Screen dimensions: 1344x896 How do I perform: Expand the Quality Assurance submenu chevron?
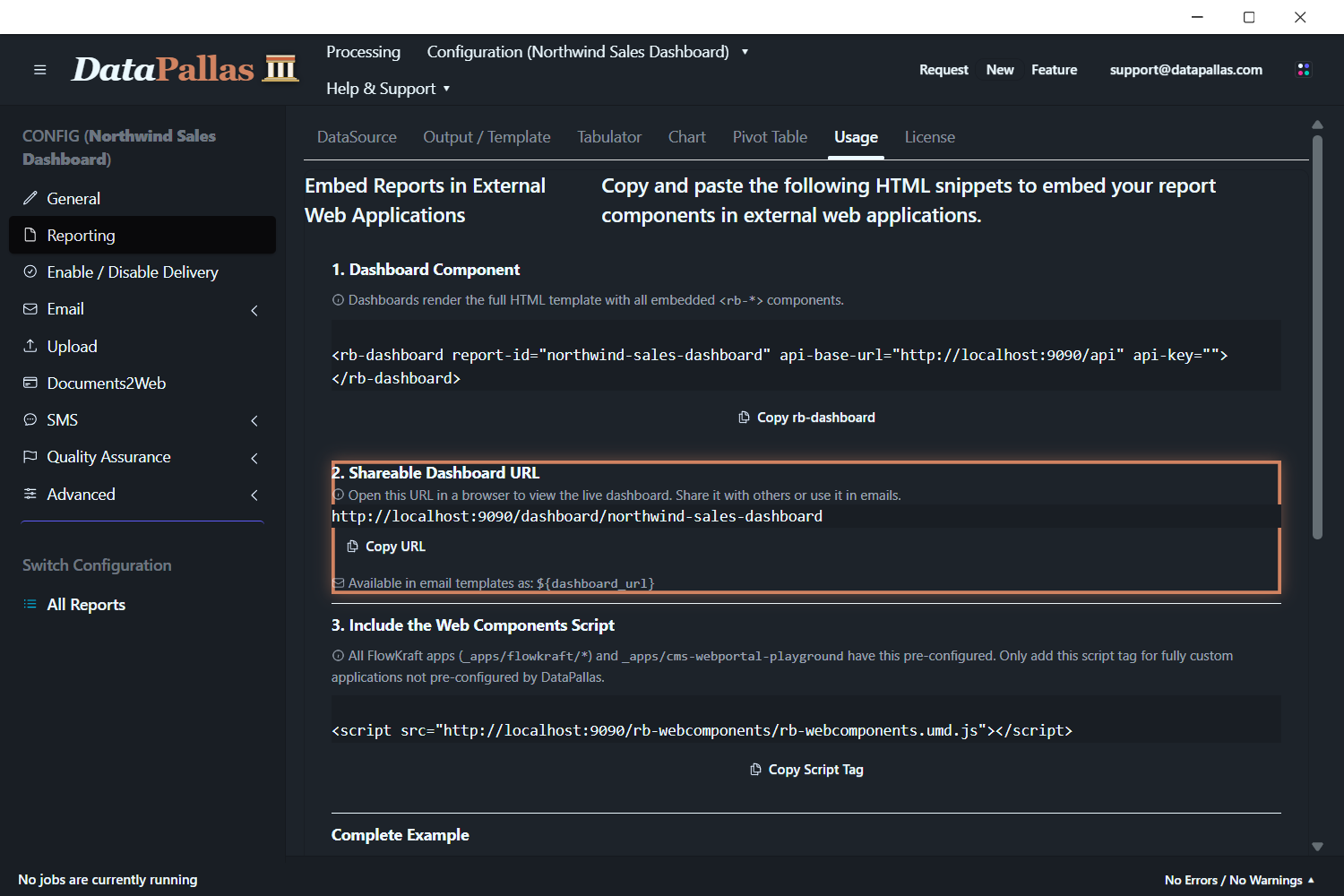click(254, 458)
